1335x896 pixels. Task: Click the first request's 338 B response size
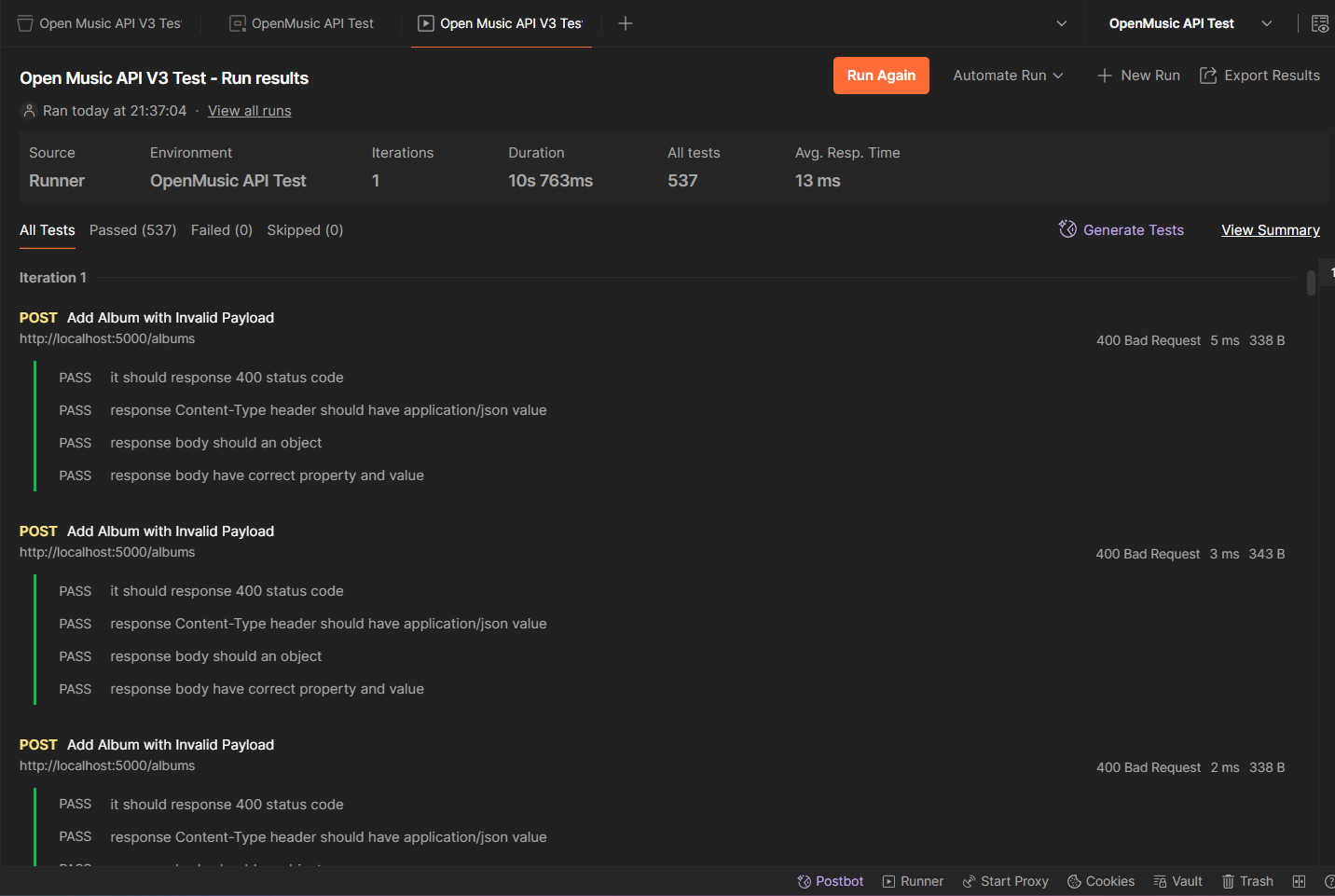pos(1267,340)
